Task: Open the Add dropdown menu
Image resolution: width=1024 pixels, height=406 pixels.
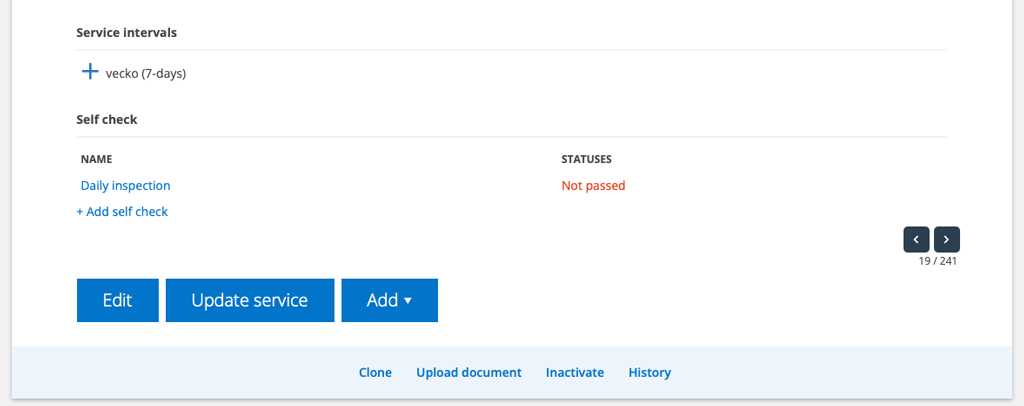Action: point(389,300)
